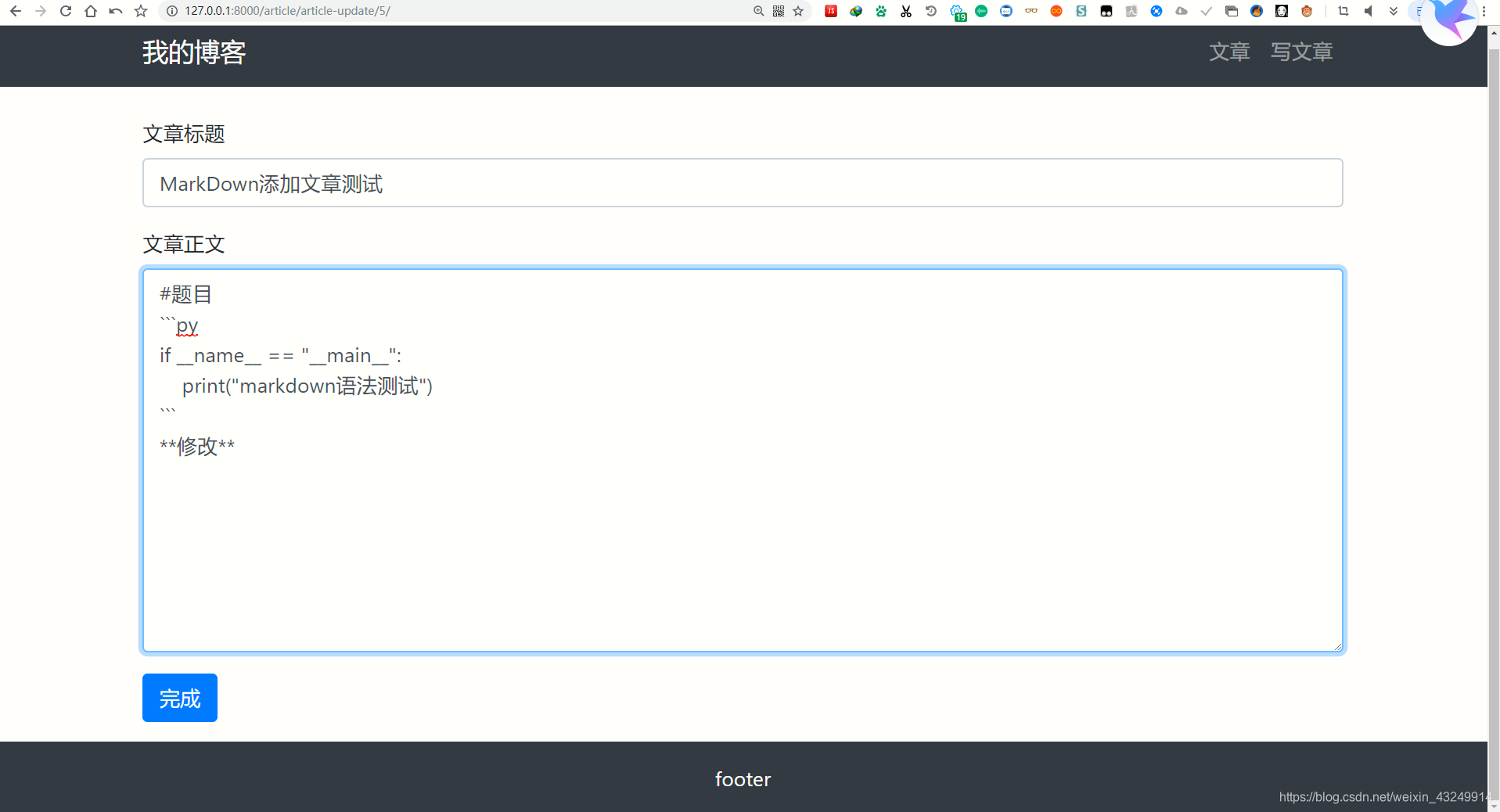Open the 文章 navigation link

click(x=1229, y=52)
